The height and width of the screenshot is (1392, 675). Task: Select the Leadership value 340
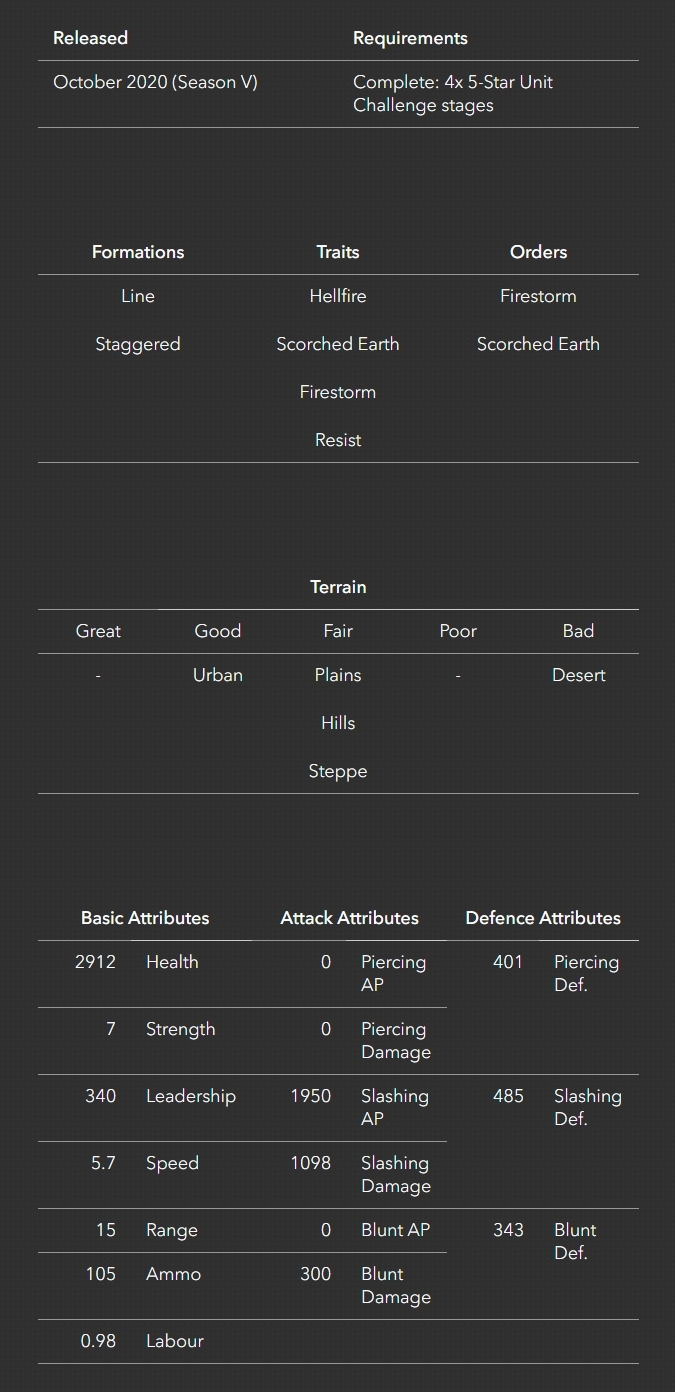click(x=100, y=1096)
